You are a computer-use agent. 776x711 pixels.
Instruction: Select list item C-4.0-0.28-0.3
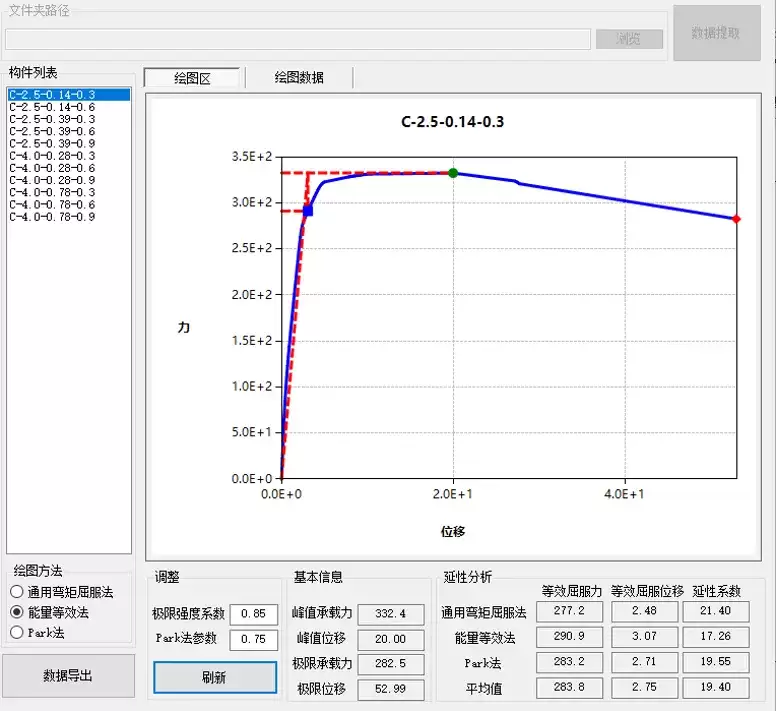click(x=69, y=156)
